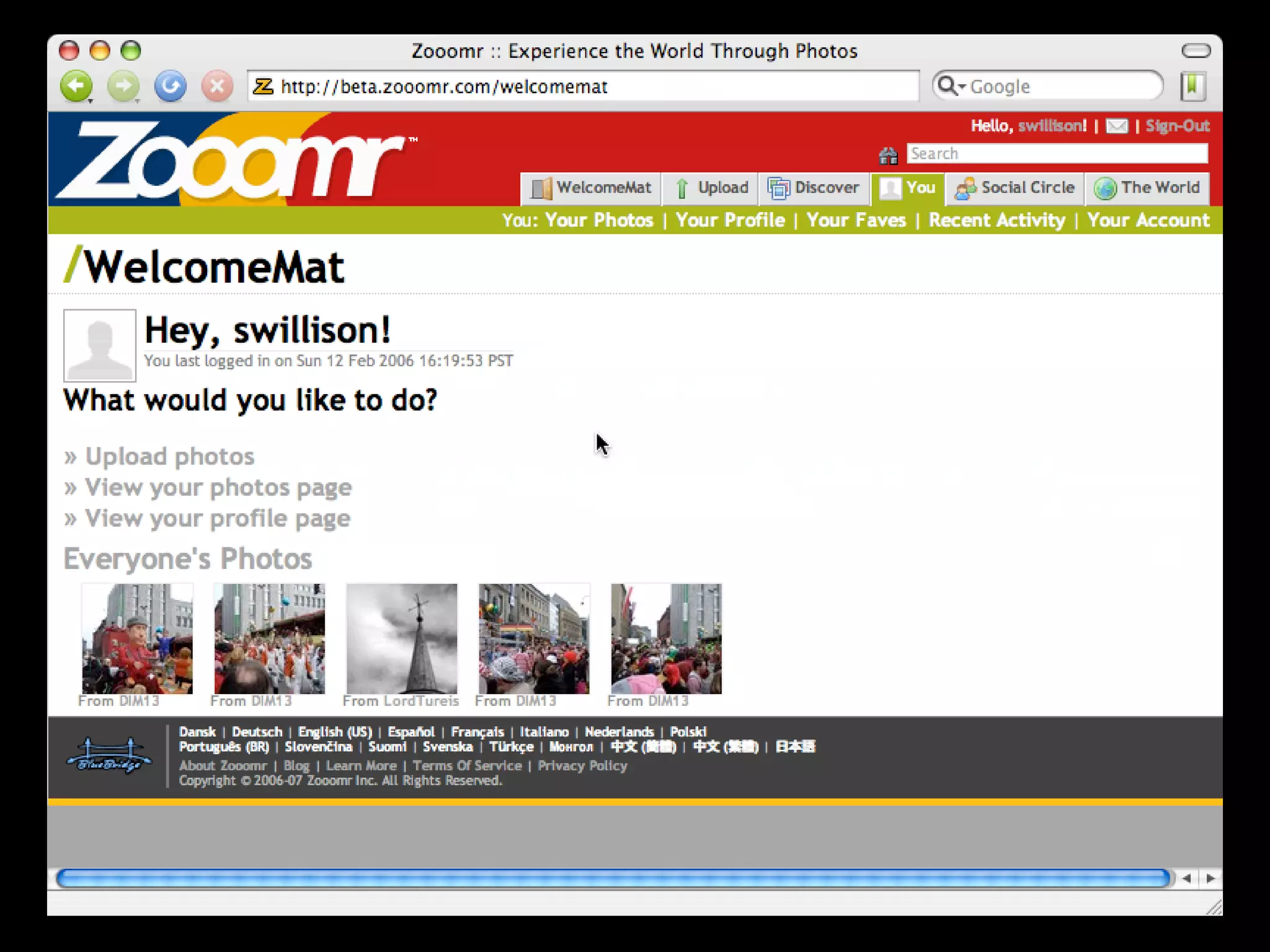Image resolution: width=1270 pixels, height=952 pixels.
Task: Expand the Google search engine dropdown arrow
Action: (x=962, y=87)
